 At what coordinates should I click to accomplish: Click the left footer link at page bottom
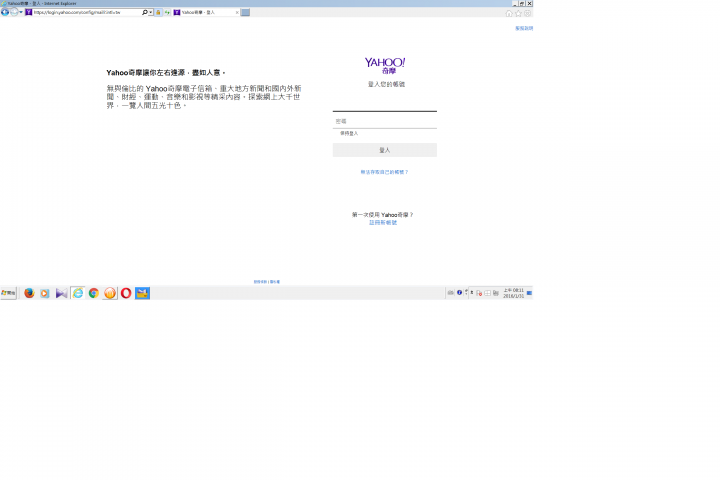pyautogui.click(x=260, y=282)
